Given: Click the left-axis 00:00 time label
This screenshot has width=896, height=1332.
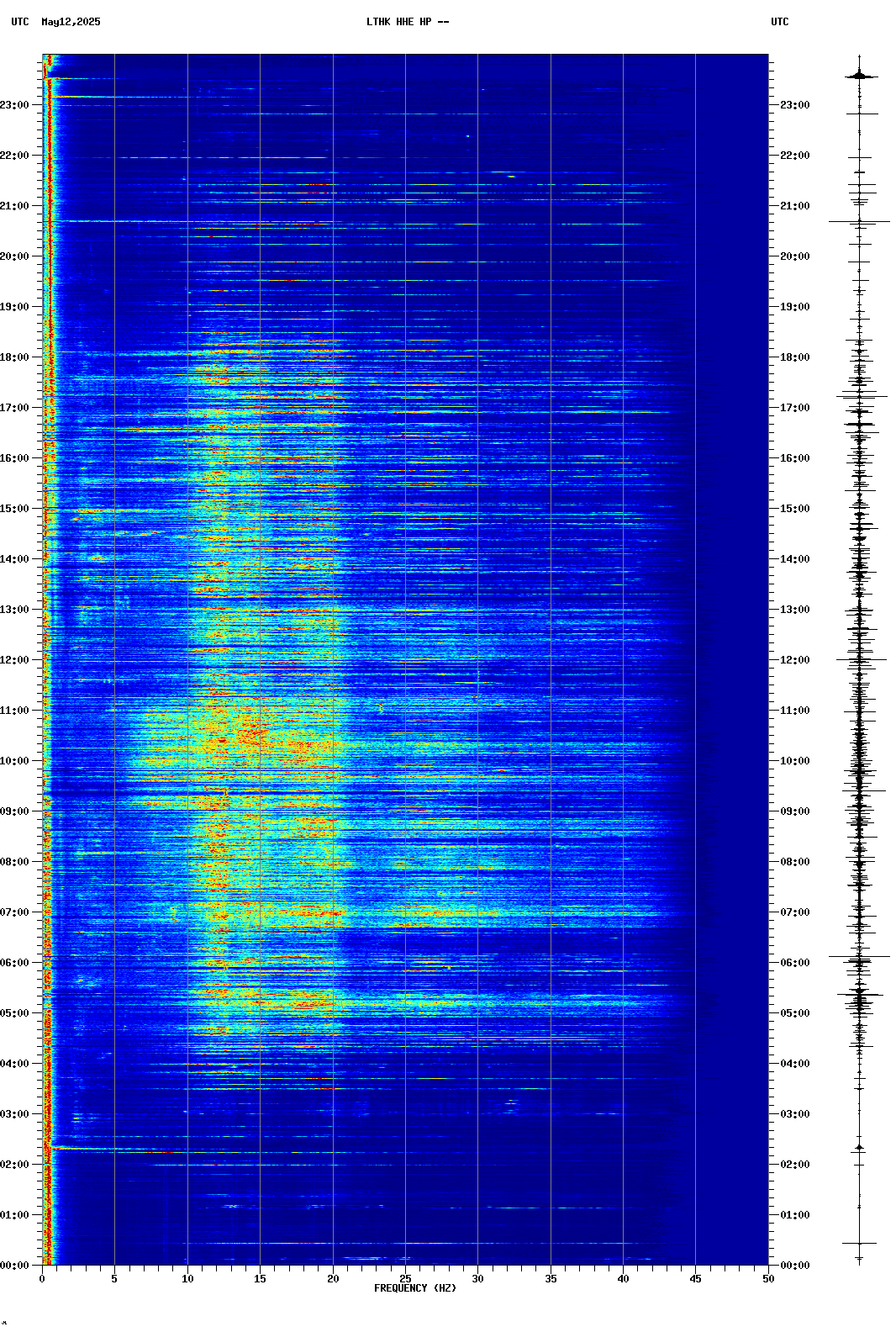Looking at the screenshot, I should click(x=14, y=1266).
